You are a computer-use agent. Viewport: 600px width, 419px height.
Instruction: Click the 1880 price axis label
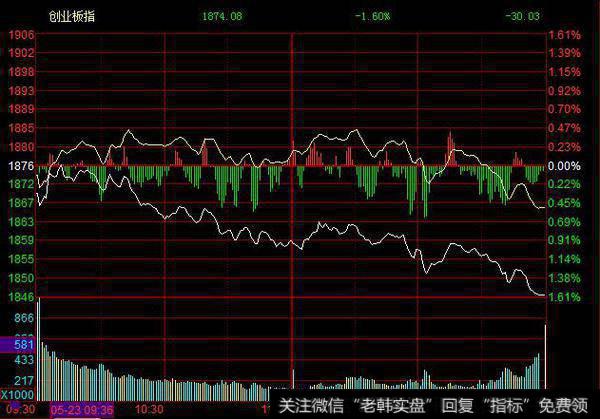[21, 147]
